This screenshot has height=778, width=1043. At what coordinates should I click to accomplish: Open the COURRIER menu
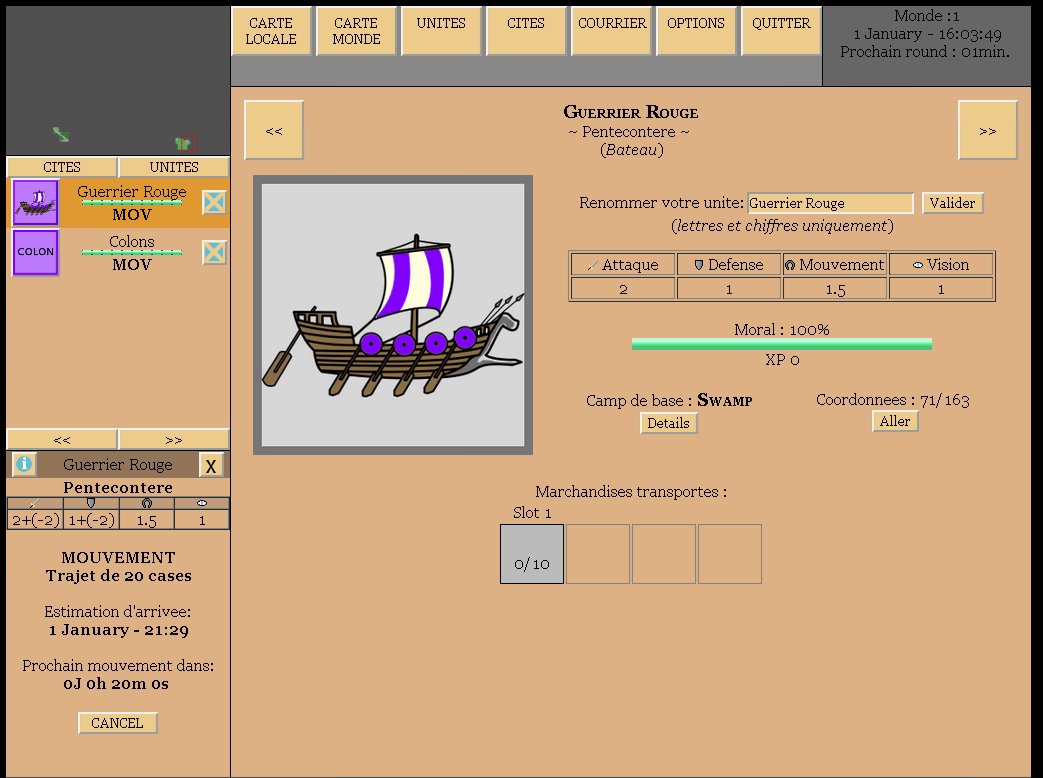point(611,31)
